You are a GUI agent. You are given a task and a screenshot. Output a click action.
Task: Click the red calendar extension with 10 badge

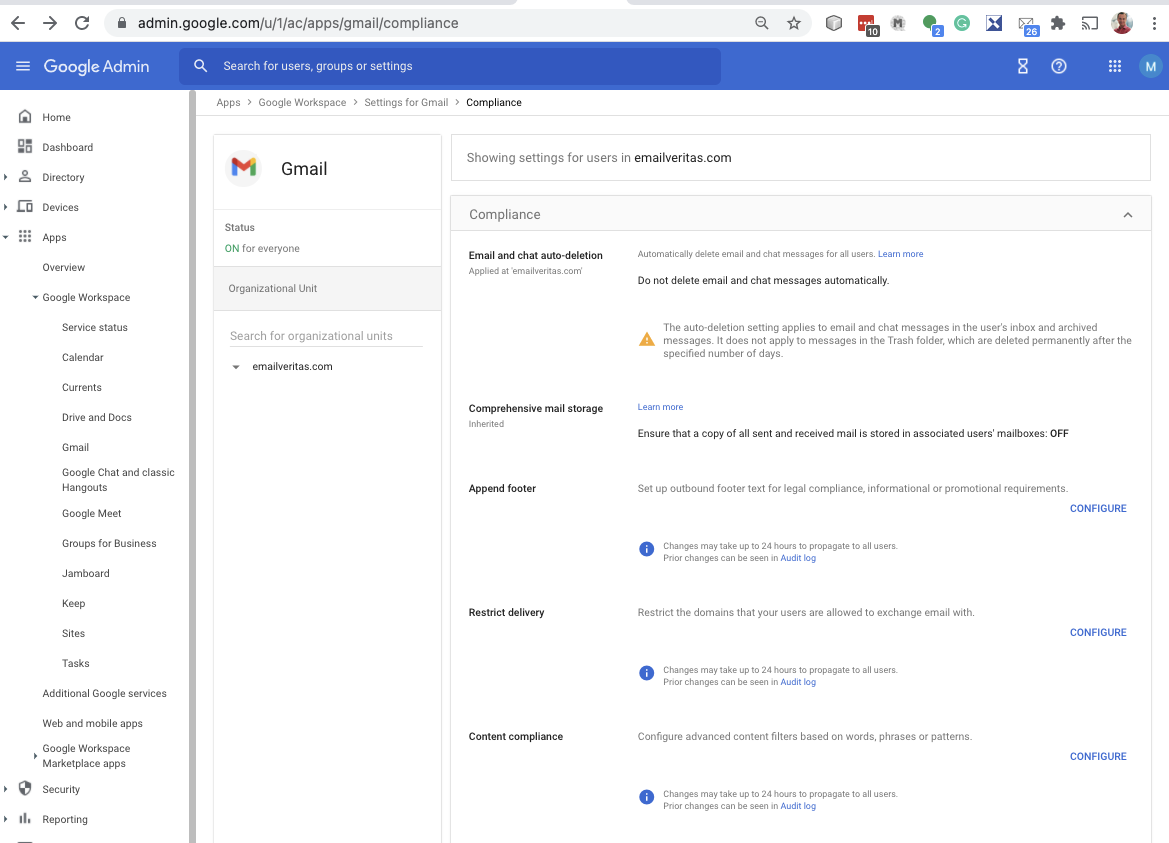pos(868,25)
